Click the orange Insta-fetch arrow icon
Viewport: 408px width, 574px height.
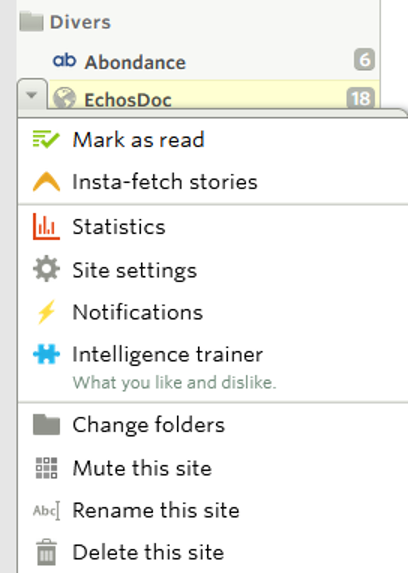click(46, 182)
